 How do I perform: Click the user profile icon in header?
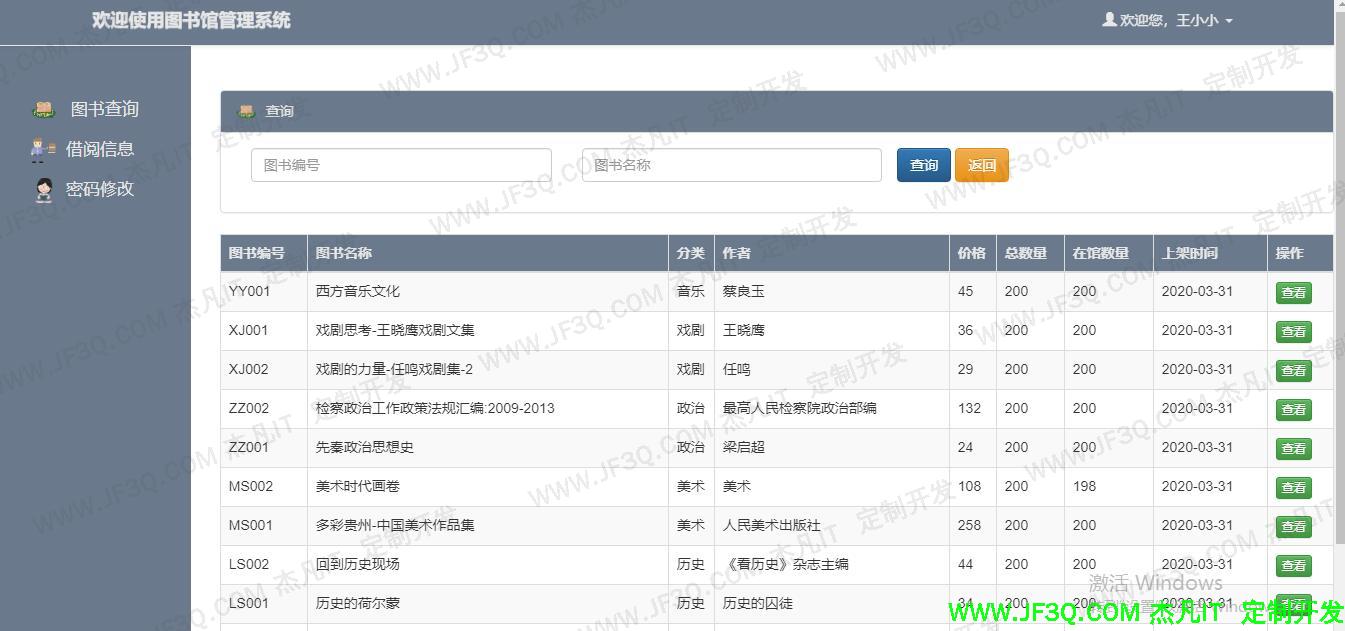click(1109, 20)
